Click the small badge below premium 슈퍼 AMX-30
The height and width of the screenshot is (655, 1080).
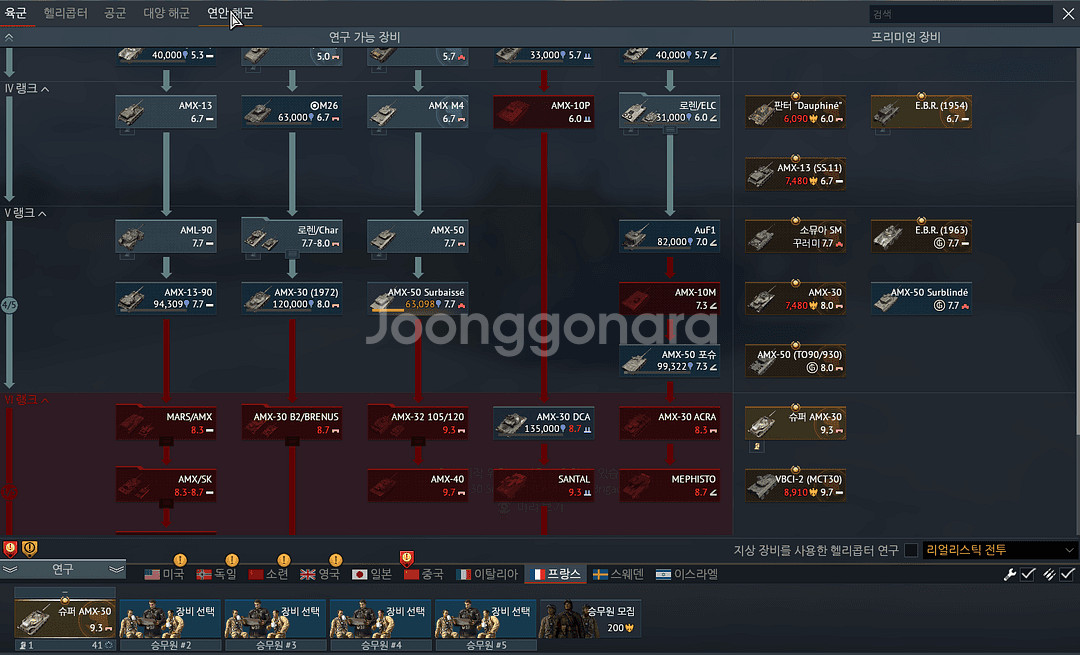click(x=756, y=447)
